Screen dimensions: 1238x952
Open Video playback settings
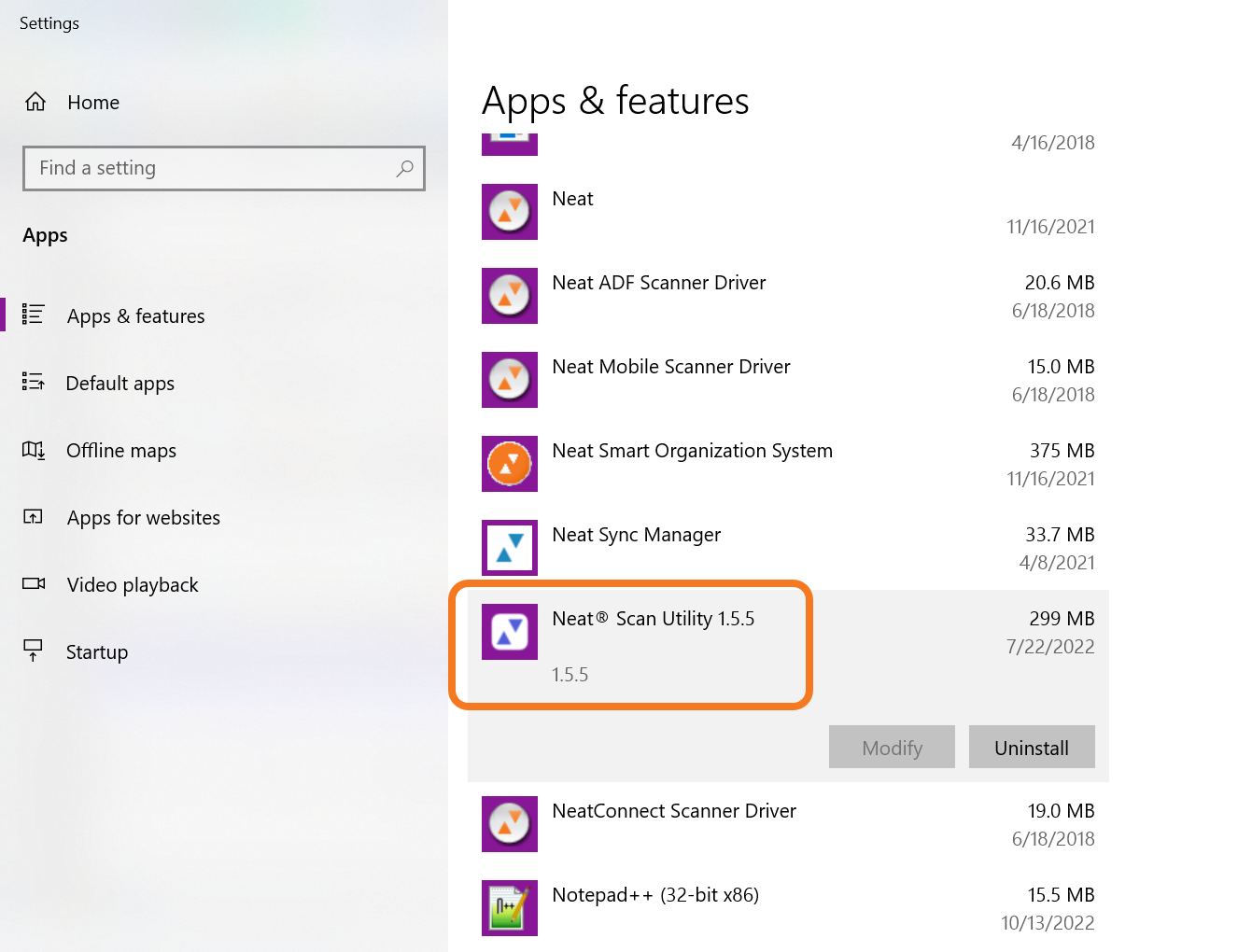click(x=132, y=585)
